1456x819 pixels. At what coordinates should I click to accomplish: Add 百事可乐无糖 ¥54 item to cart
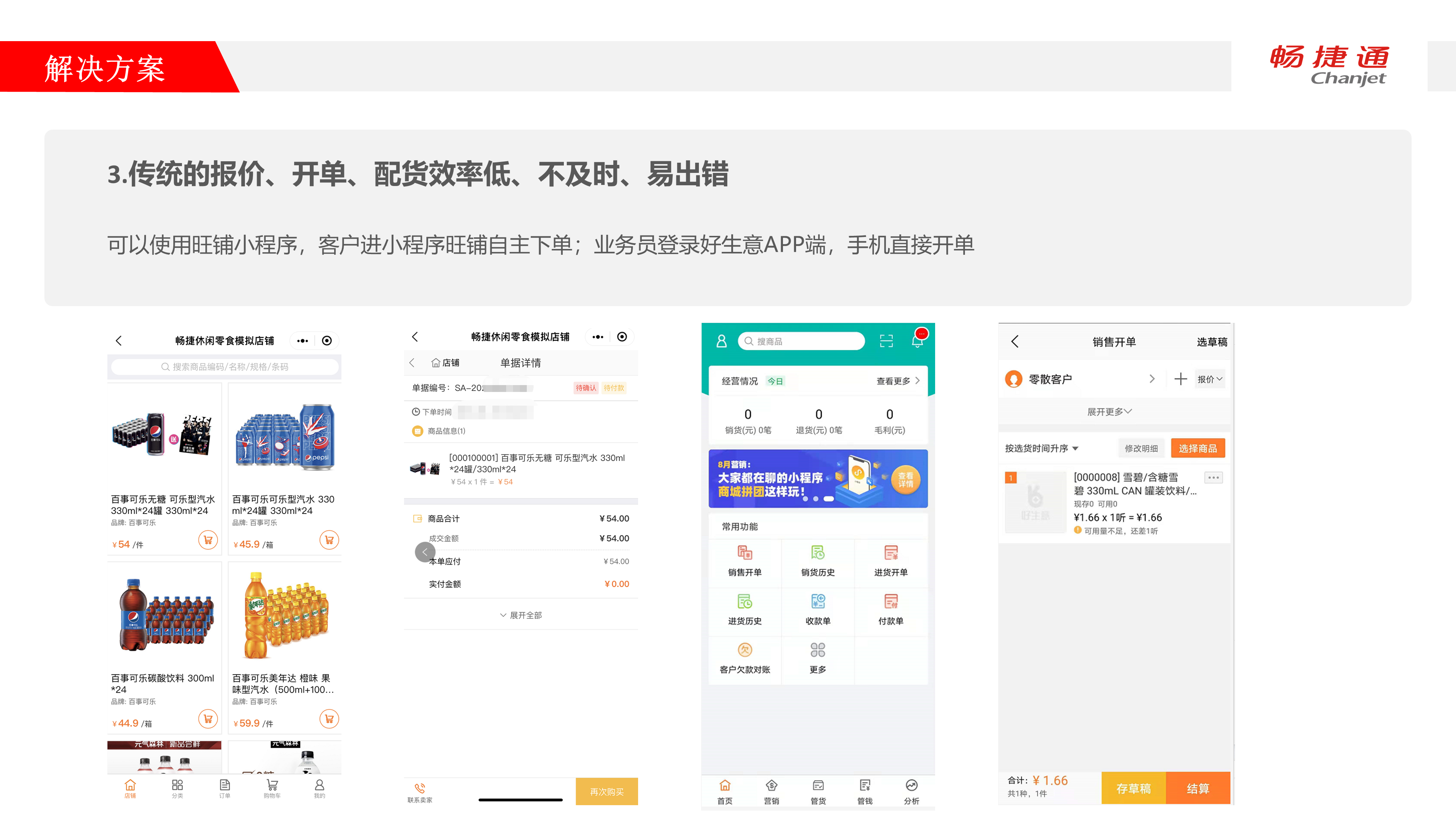click(x=207, y=540)
